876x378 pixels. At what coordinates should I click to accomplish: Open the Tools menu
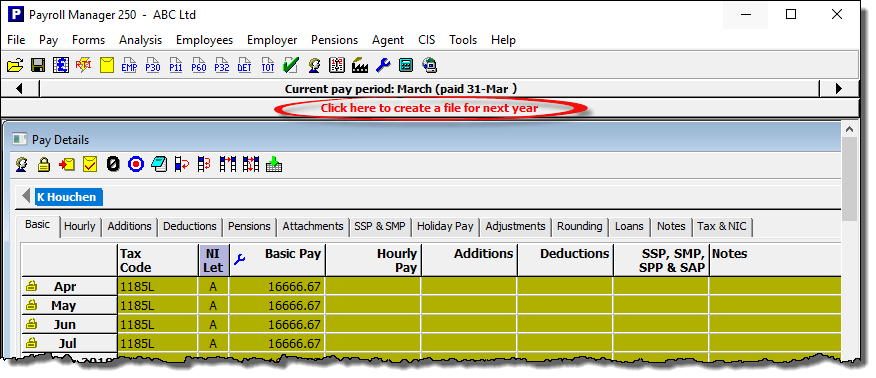463,40
